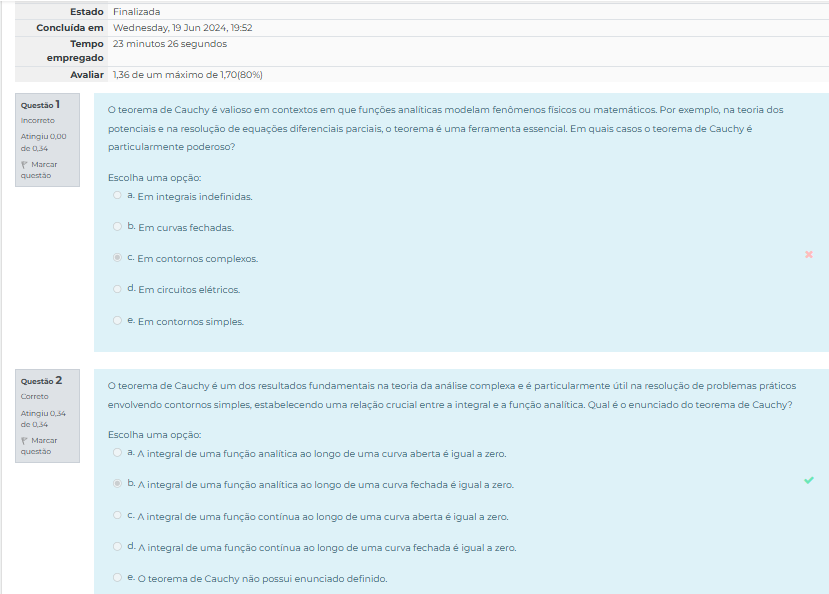
Task: Select Questão 2 option d, contínua curva fechada
Action: 117,546
